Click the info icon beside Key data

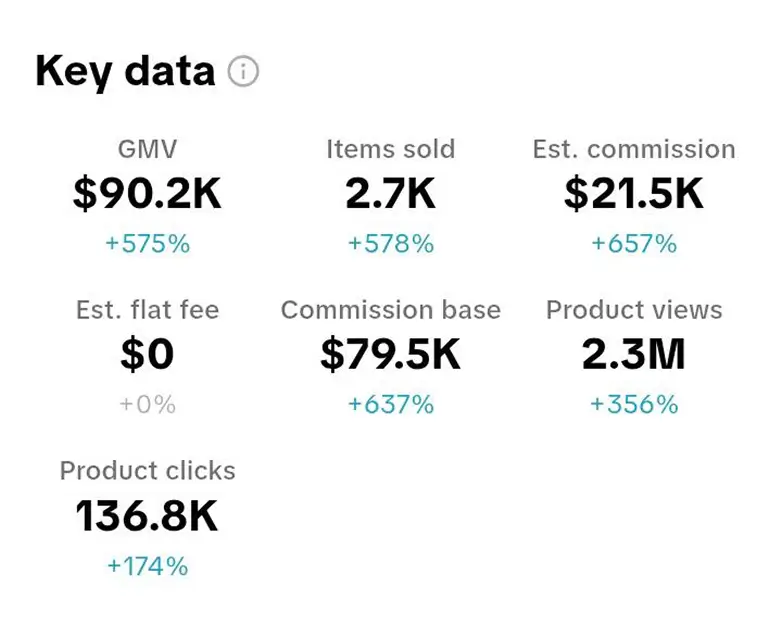tap(243, 72)
